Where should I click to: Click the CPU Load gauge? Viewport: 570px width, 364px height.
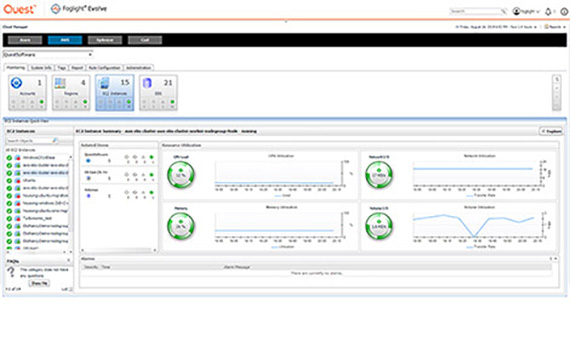point(181,175)
